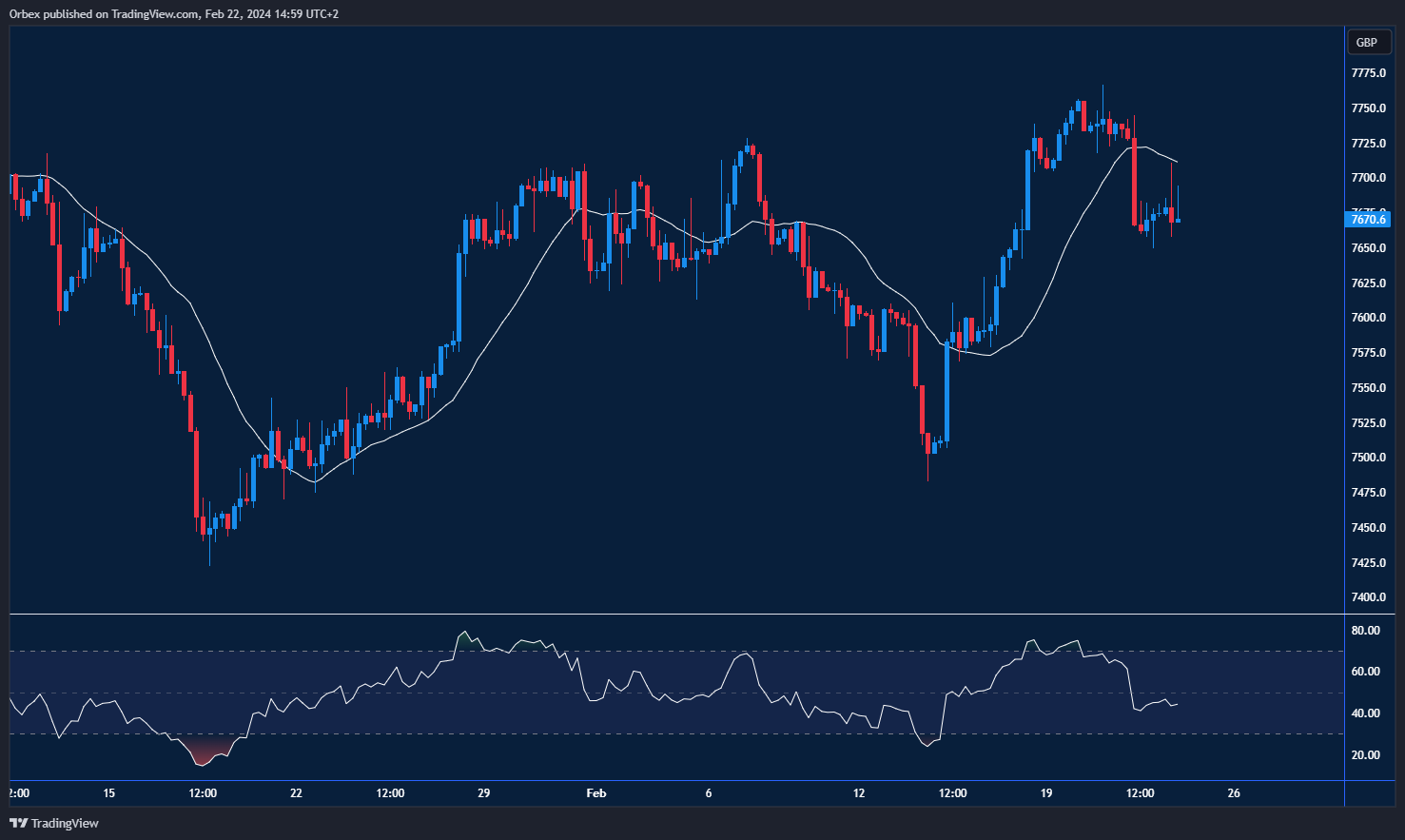Click the latest candlestick on the chart
The image size is (1405, 840).
click(1178, 220)
